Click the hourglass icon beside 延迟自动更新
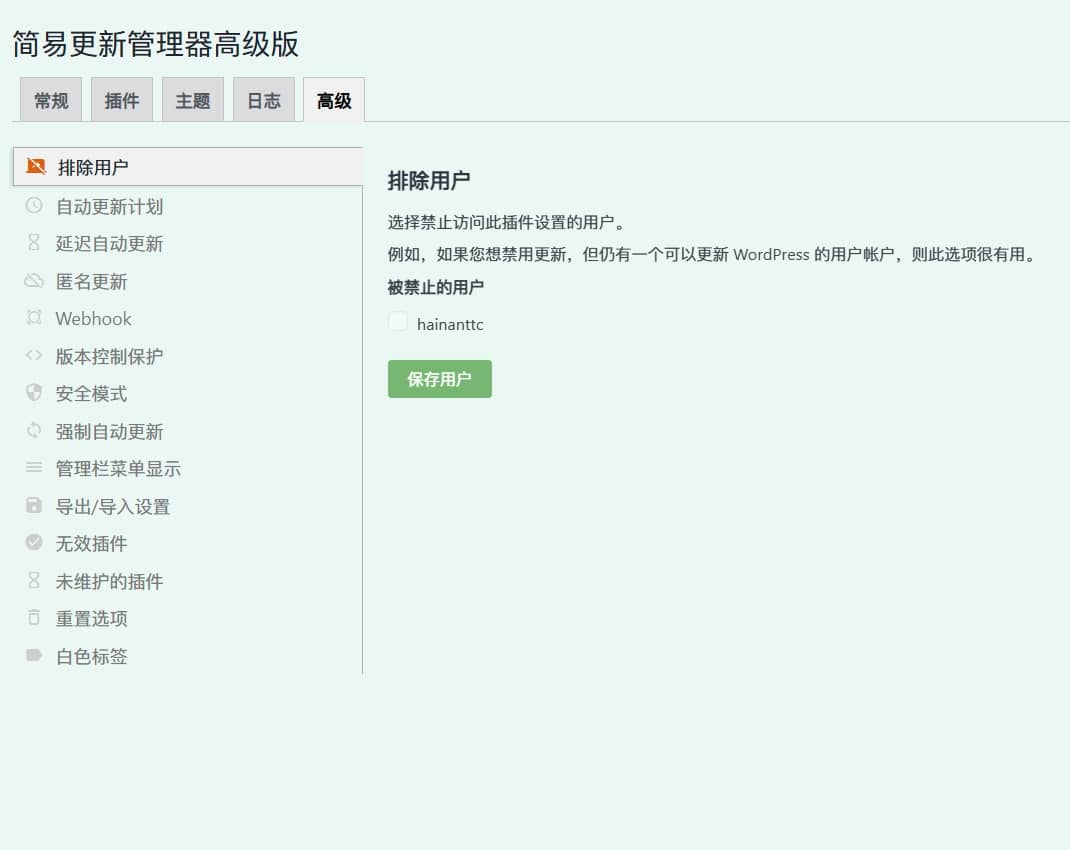This screenshot has height=850, width=1070. pyautogui.click(x=34, y=243)
